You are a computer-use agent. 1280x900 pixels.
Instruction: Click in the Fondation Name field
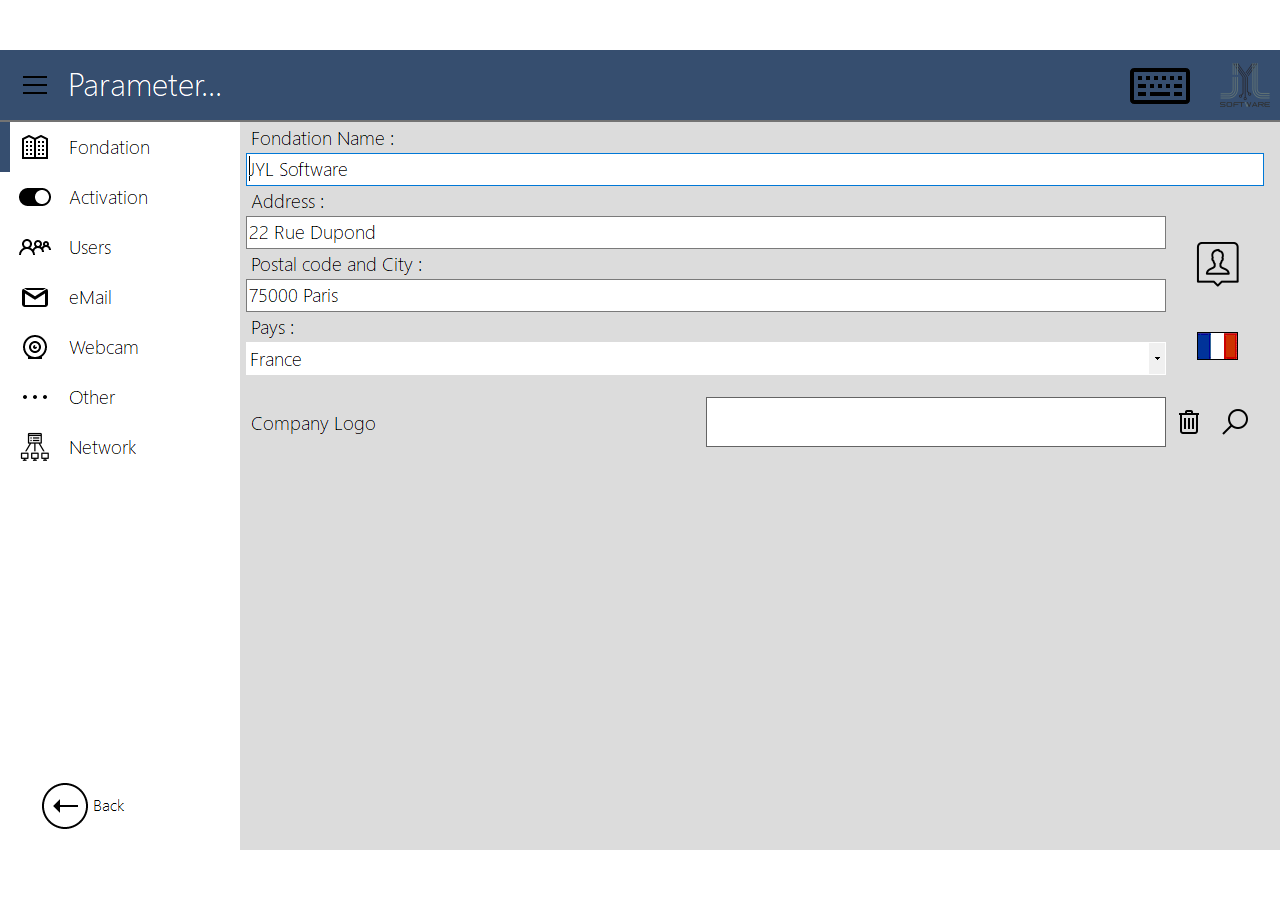tap(754, 170)
